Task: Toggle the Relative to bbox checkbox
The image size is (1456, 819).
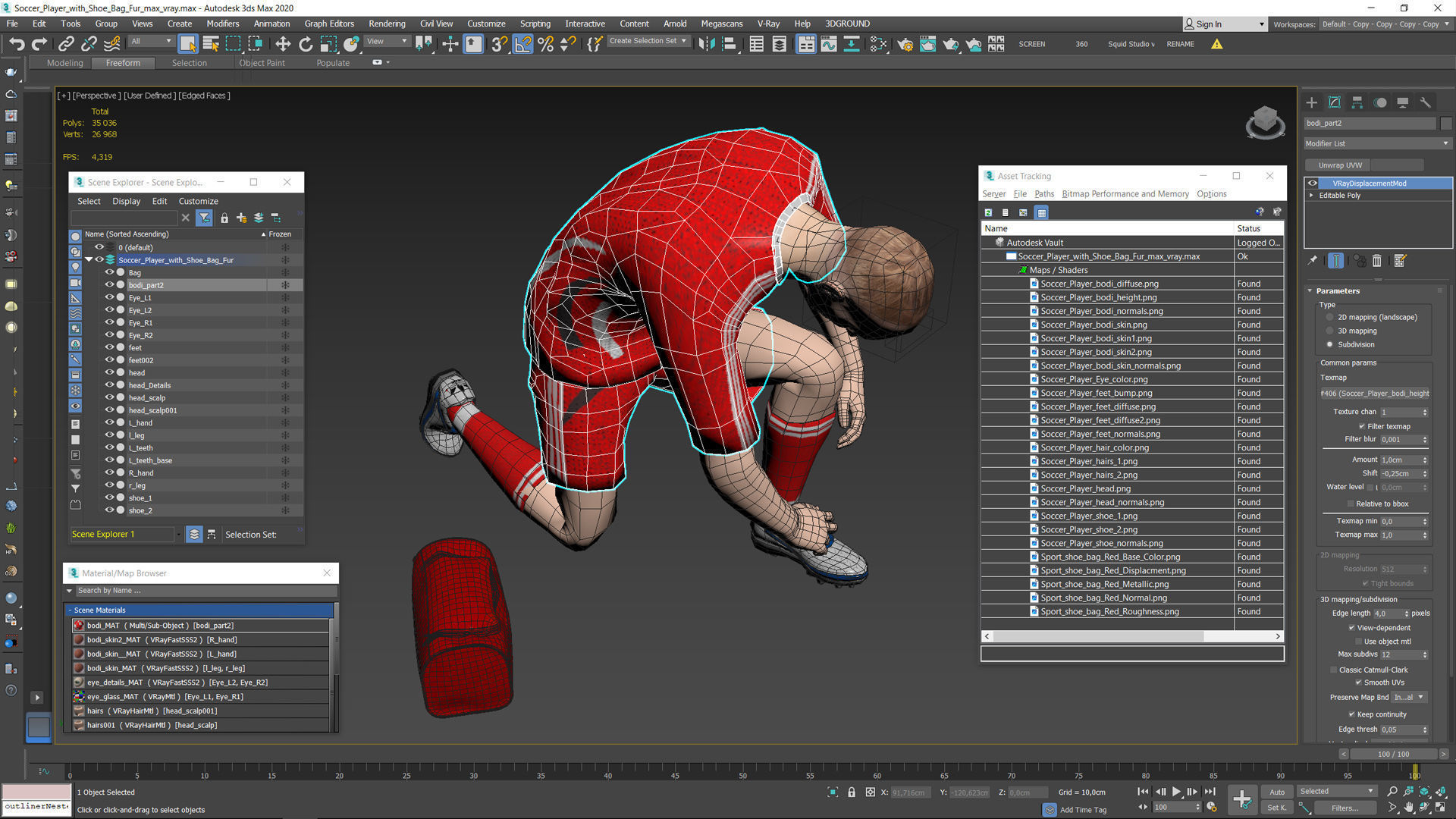Action: pos(1351,504)
